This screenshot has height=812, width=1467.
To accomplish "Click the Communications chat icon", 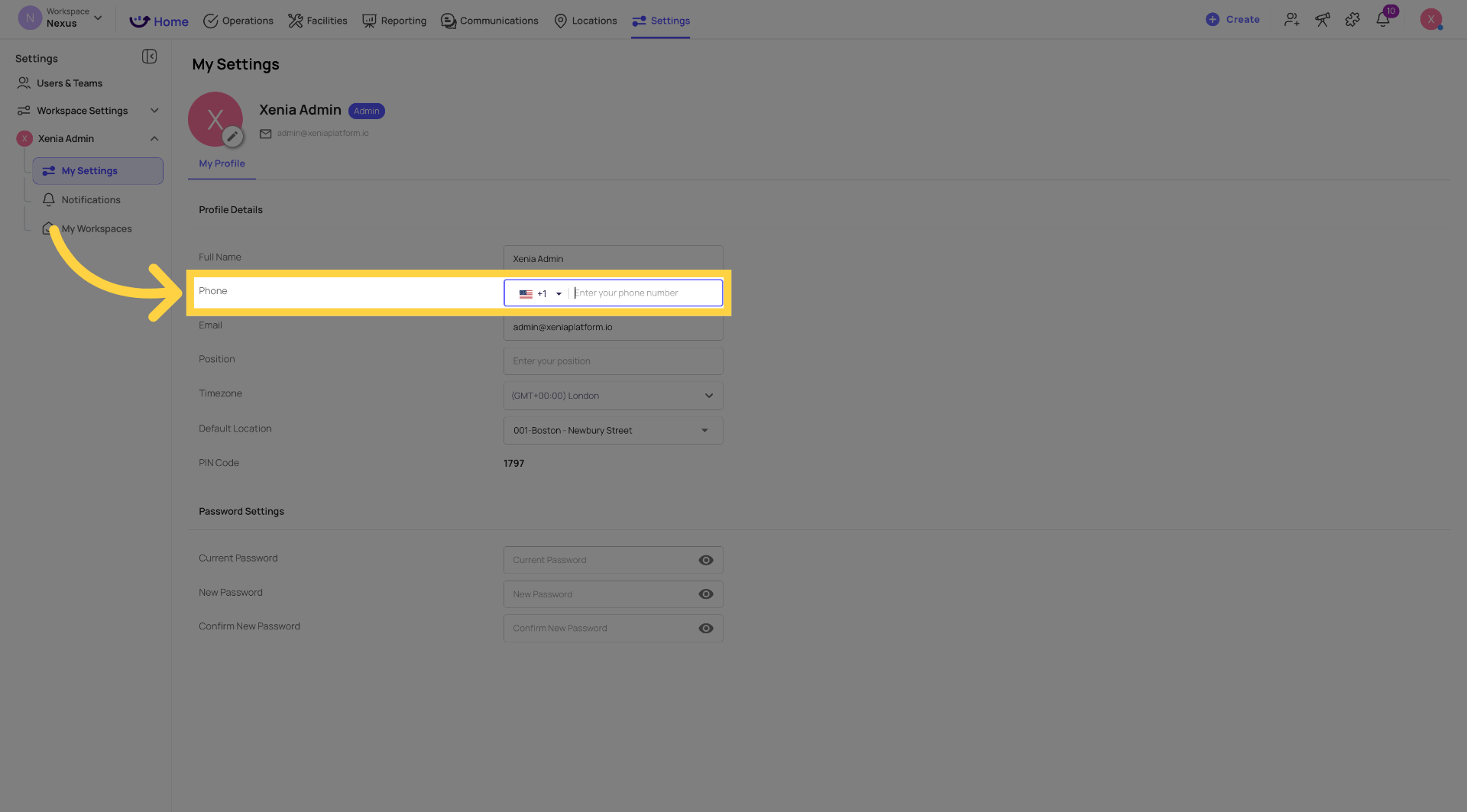I will pos(449,21).
